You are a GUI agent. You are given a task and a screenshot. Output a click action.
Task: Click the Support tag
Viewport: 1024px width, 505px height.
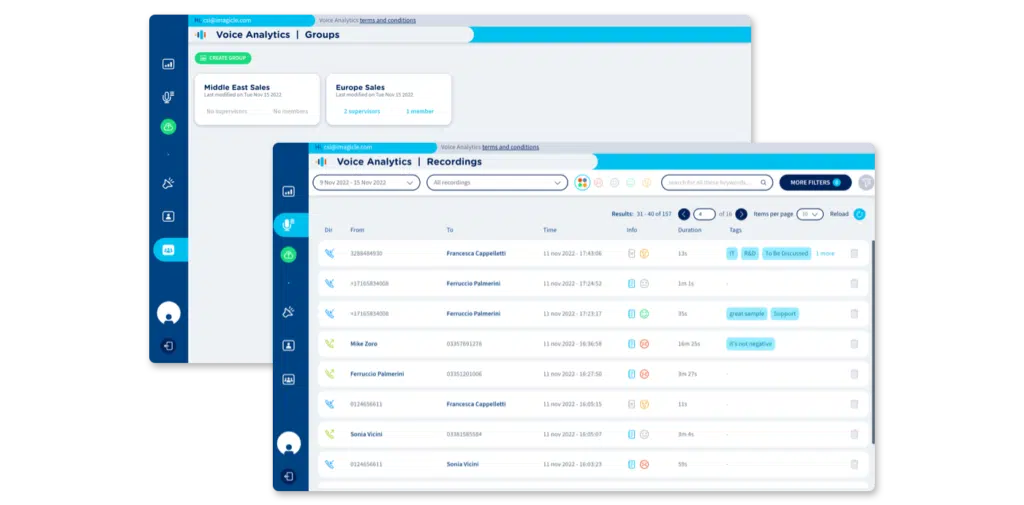784,314
